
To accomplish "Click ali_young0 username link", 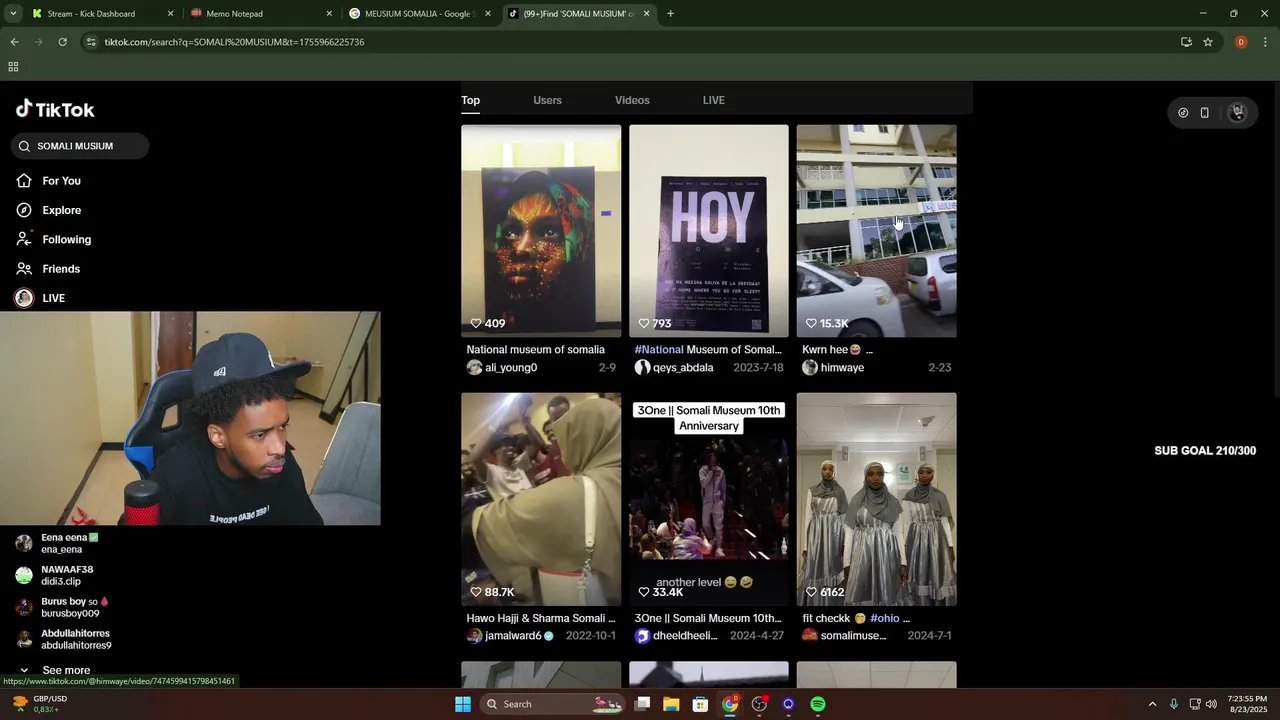I will [511, 368].
